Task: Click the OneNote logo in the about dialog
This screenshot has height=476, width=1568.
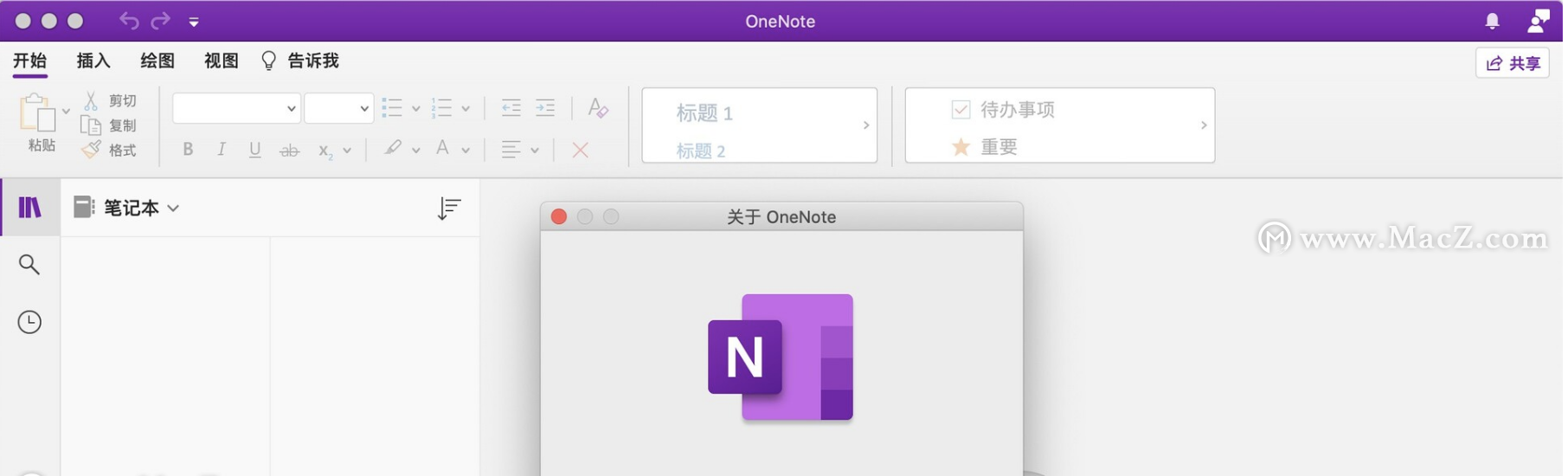Action: click(x=781, y=357)
